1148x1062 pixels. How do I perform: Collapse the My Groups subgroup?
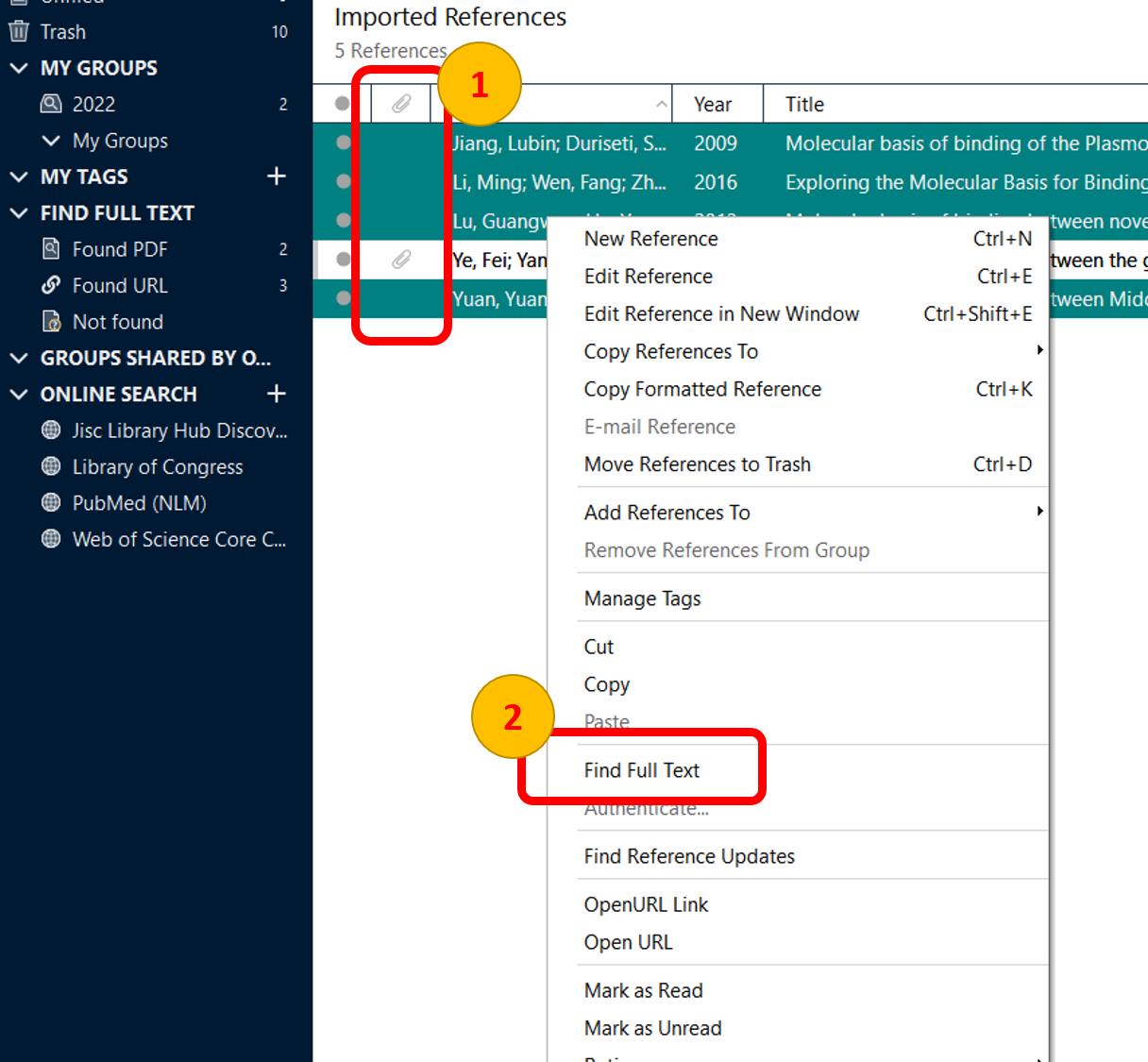point(51,141)
